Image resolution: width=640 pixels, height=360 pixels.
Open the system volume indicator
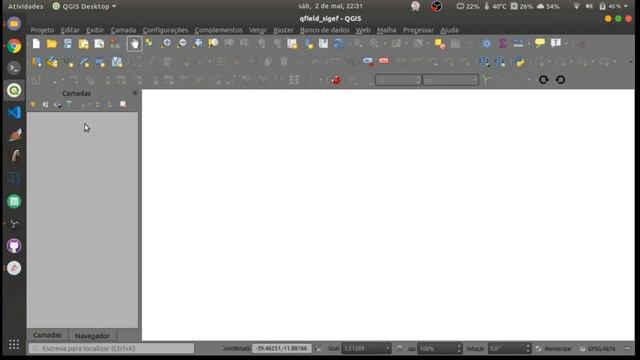coord(589,6)
